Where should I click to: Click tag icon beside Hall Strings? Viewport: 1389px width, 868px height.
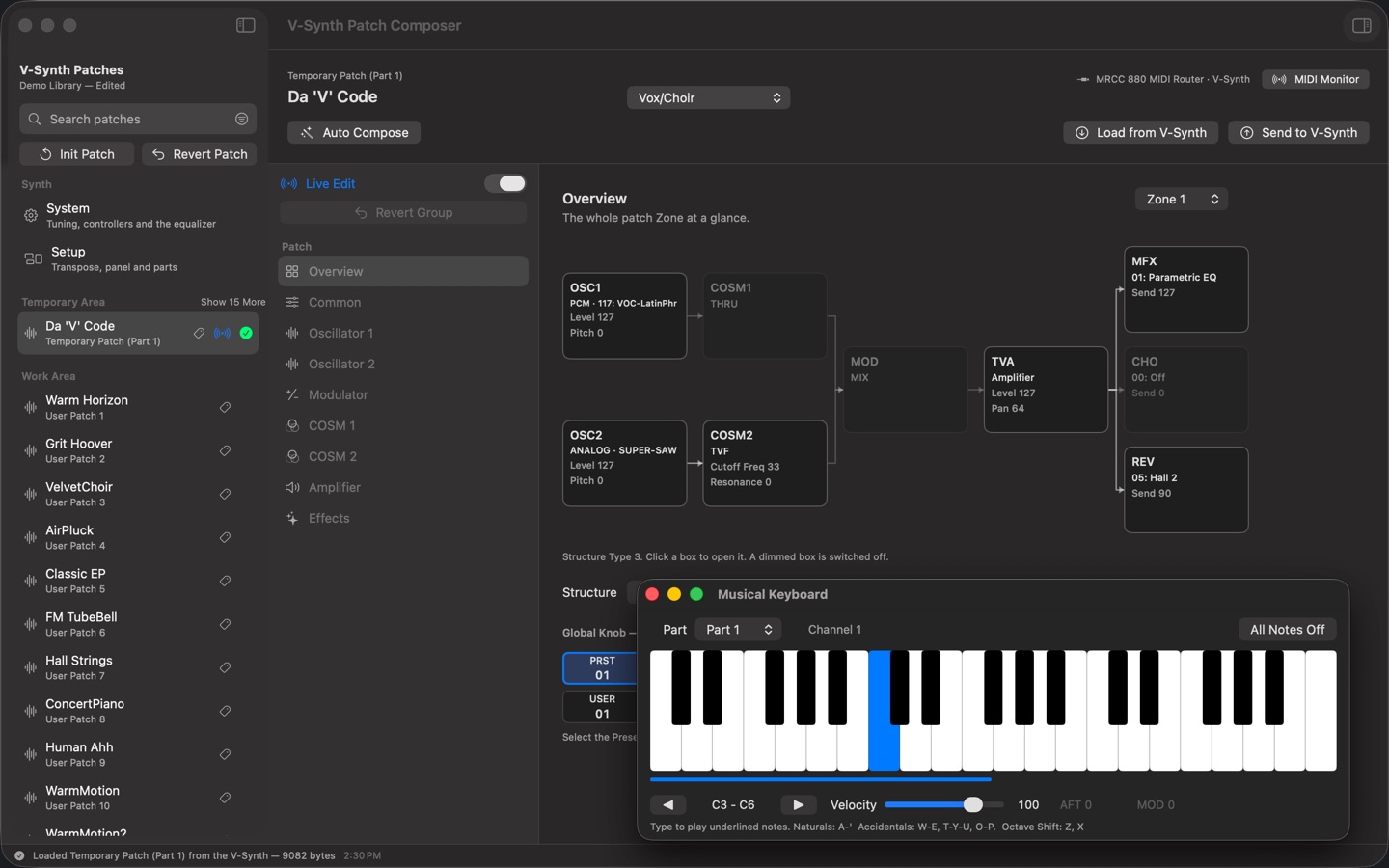225,667
